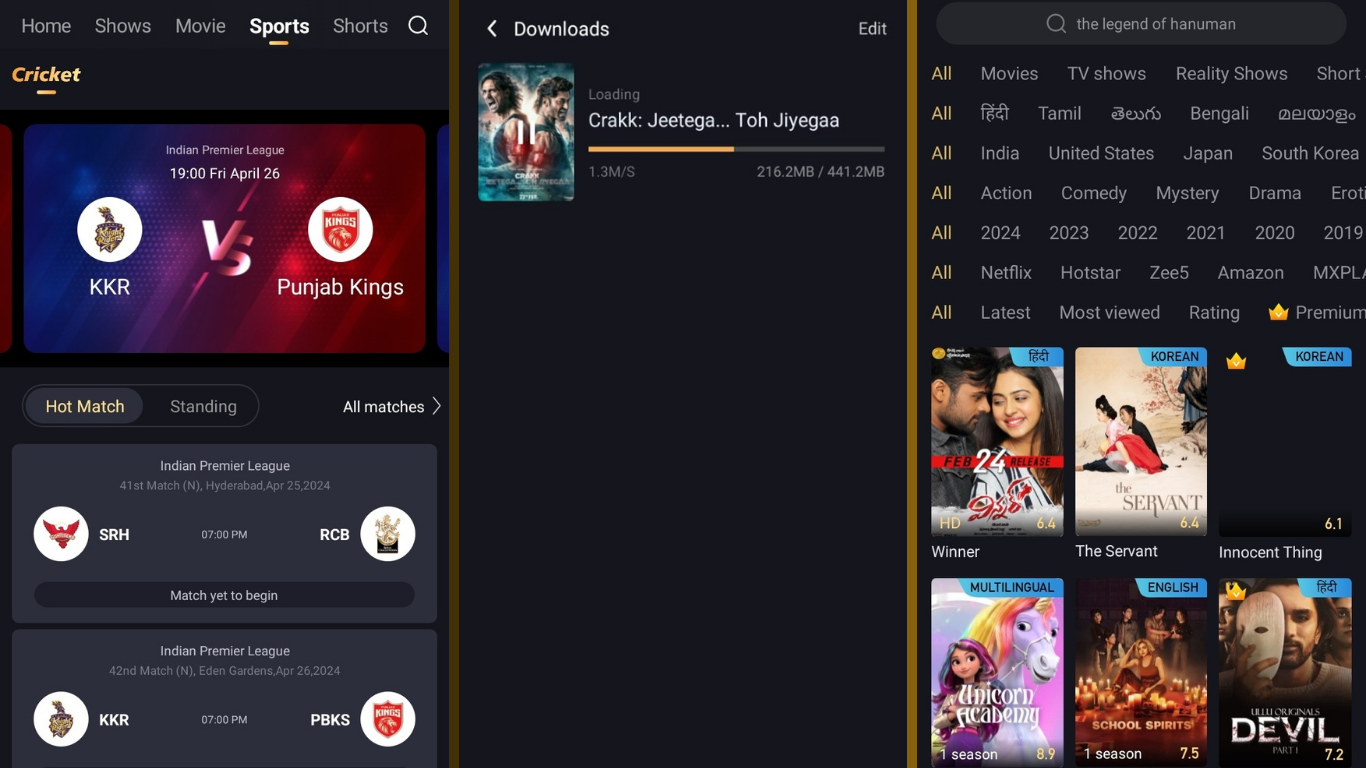Tap the pause icon on the Crakk download

525,132
